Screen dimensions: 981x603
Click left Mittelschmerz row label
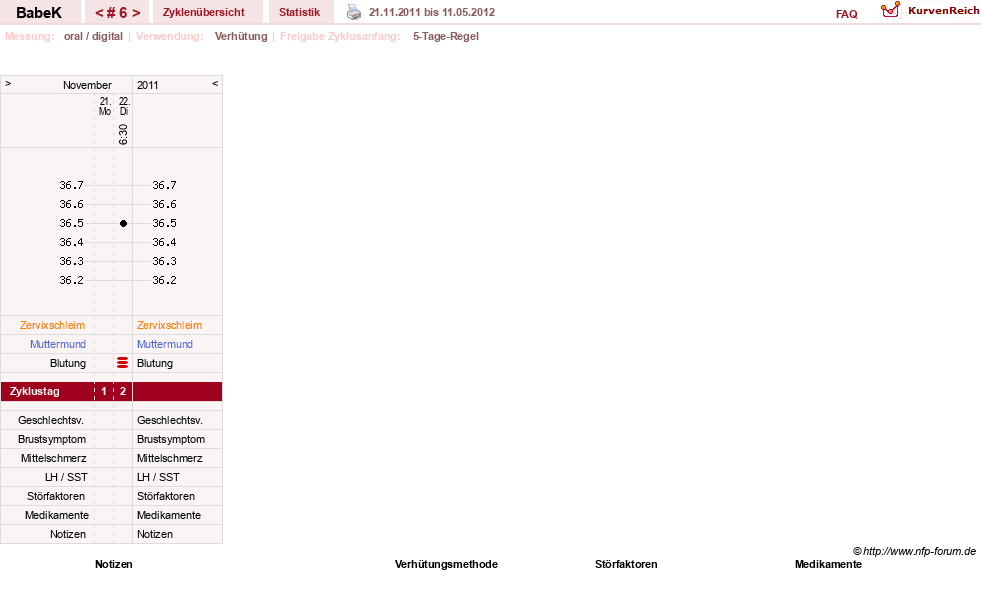[x=53, y=459]
